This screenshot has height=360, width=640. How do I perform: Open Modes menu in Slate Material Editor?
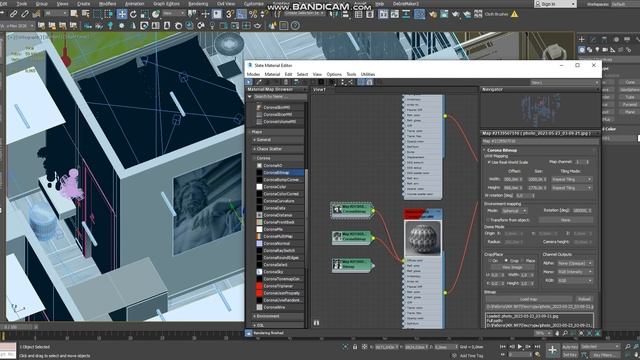tap(253, 74)
